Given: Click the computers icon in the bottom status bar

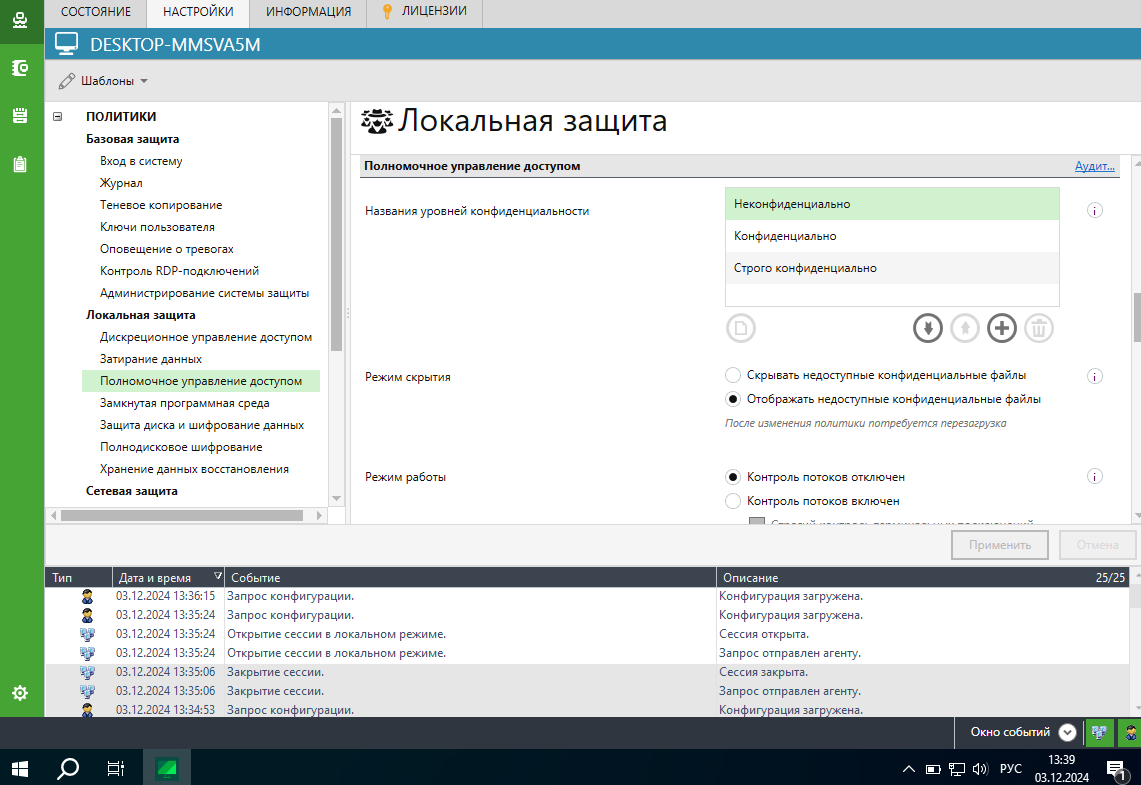Looking at the screenshot, I should [1100, 733].
